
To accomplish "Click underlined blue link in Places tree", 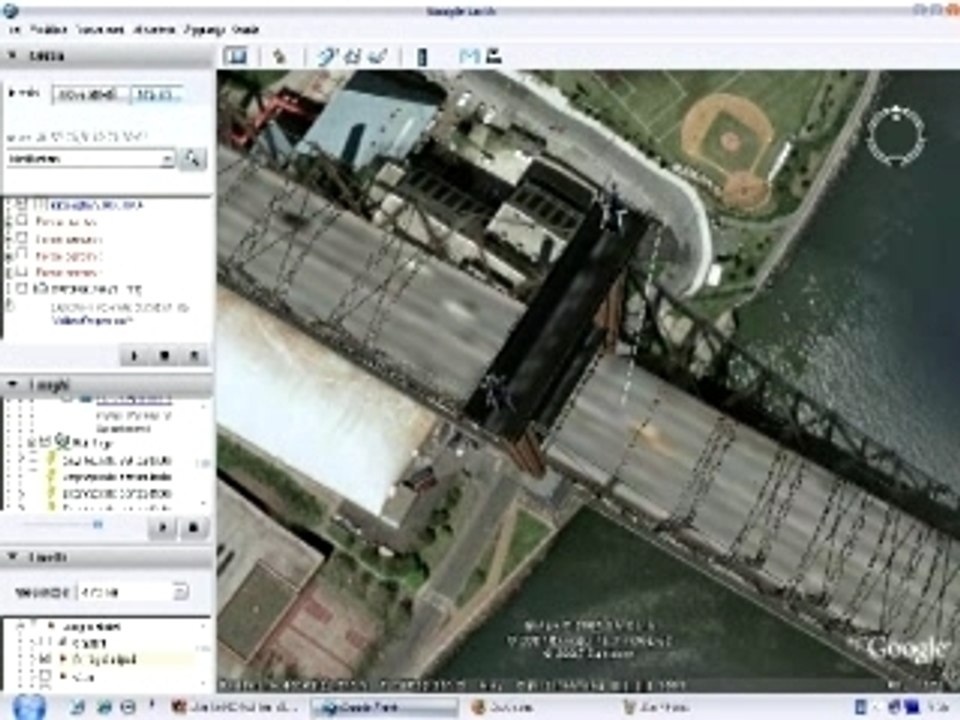I will 133,400.
